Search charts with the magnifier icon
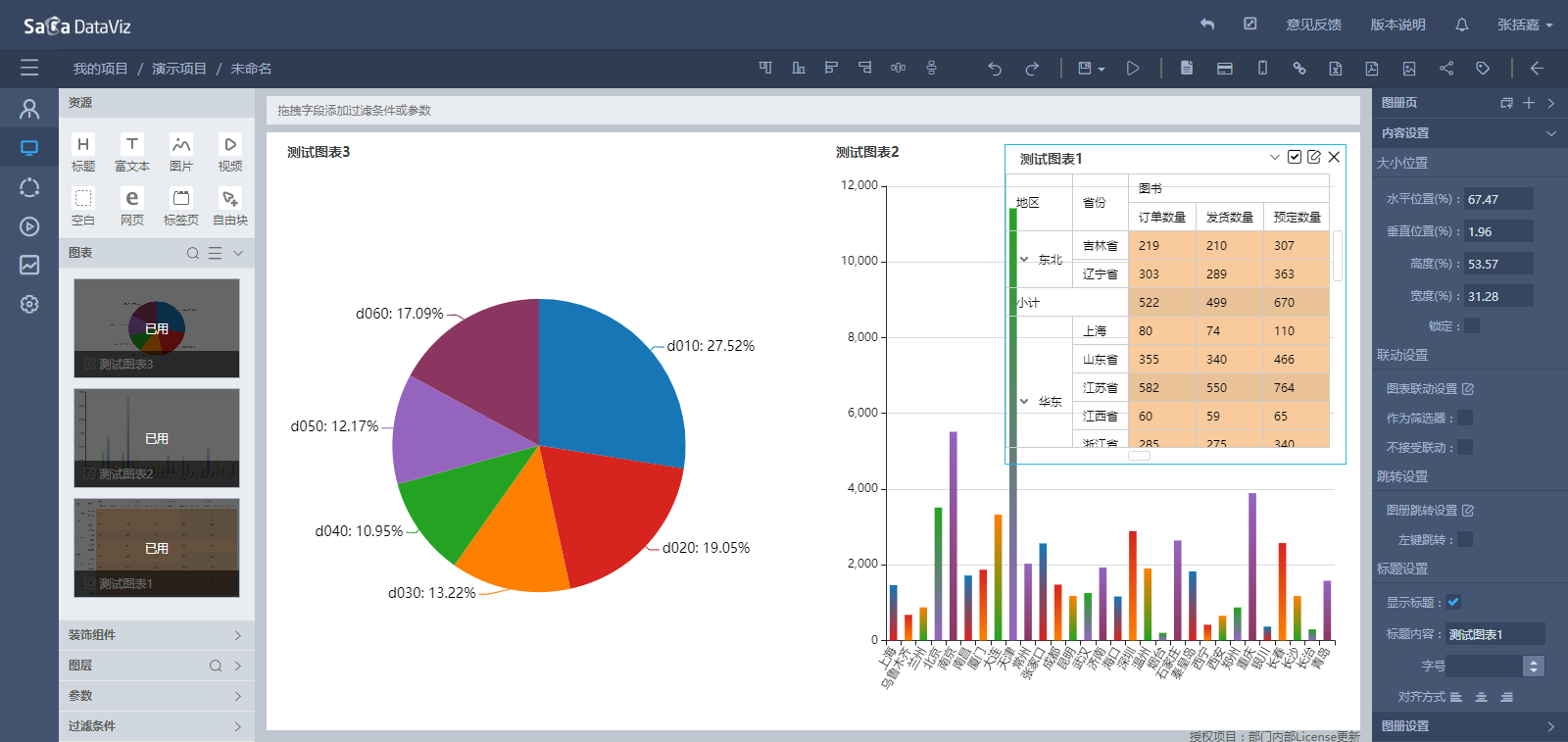Image resolution: width=1568 pixels, height=742 pixels. click(x=193, y=253)
